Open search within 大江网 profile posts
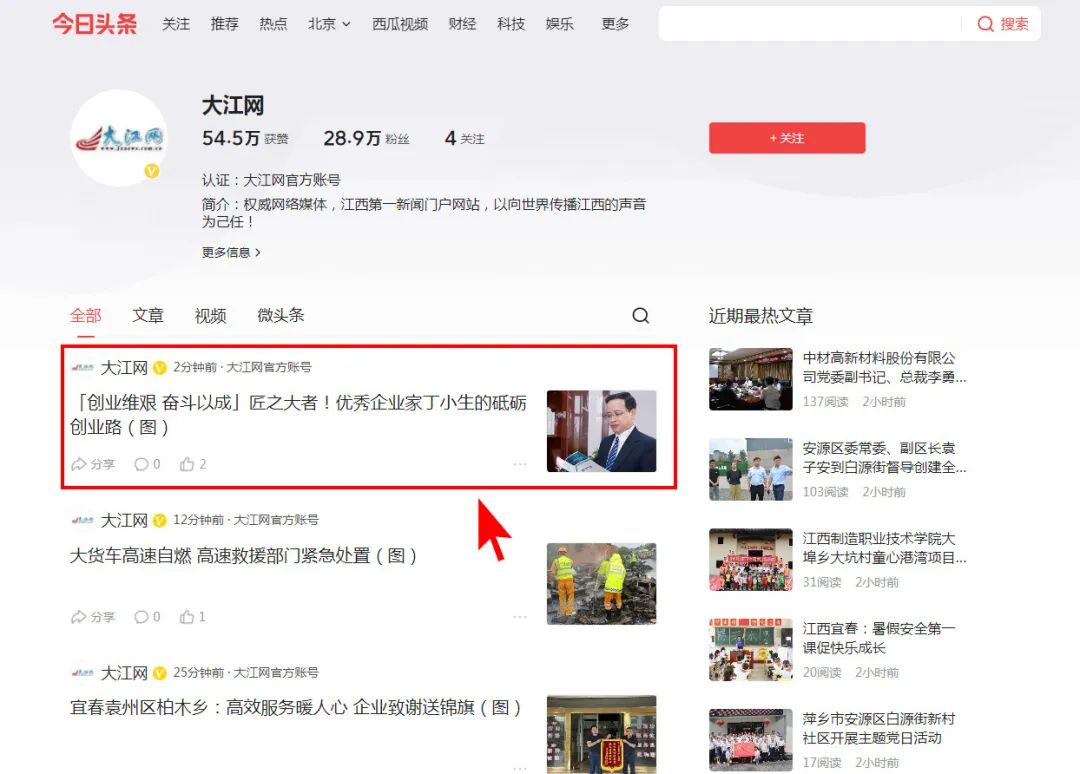The image size is (1080, 774). pos(641,316)
